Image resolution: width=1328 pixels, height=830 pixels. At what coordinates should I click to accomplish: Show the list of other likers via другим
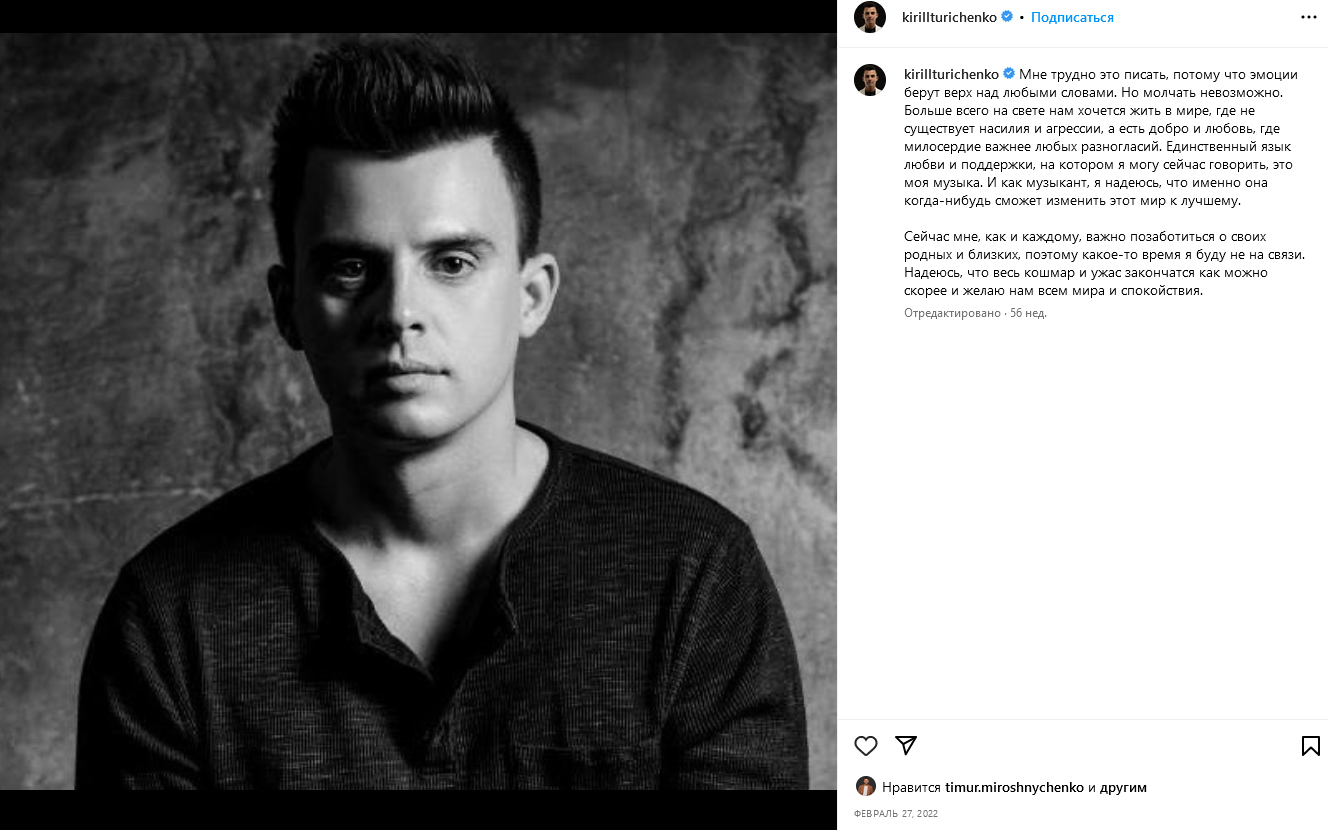click(1123, 787)
